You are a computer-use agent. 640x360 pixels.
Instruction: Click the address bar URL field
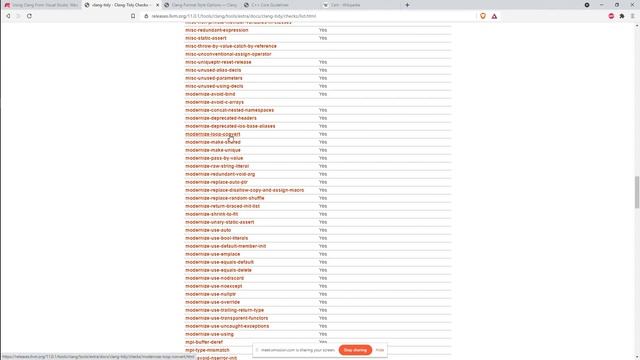coord(310,16)
